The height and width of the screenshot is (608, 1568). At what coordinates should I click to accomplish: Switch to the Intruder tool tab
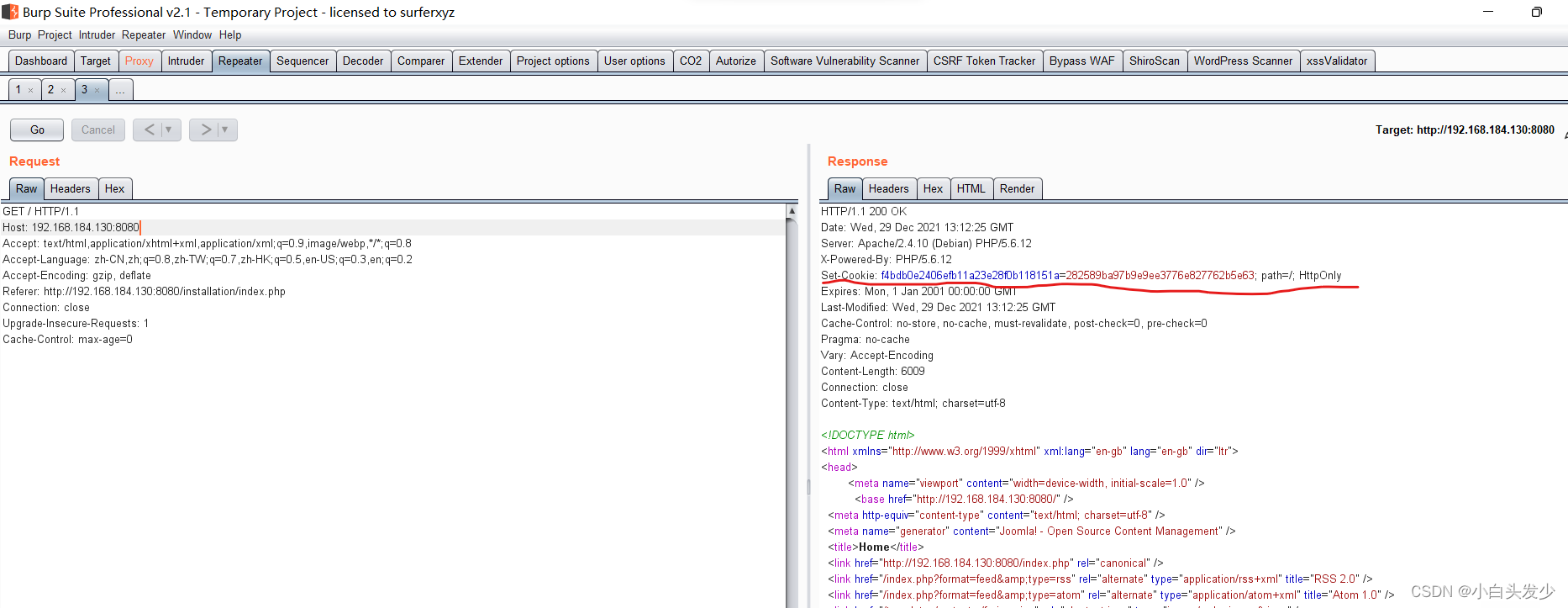(x=186, y=61)
